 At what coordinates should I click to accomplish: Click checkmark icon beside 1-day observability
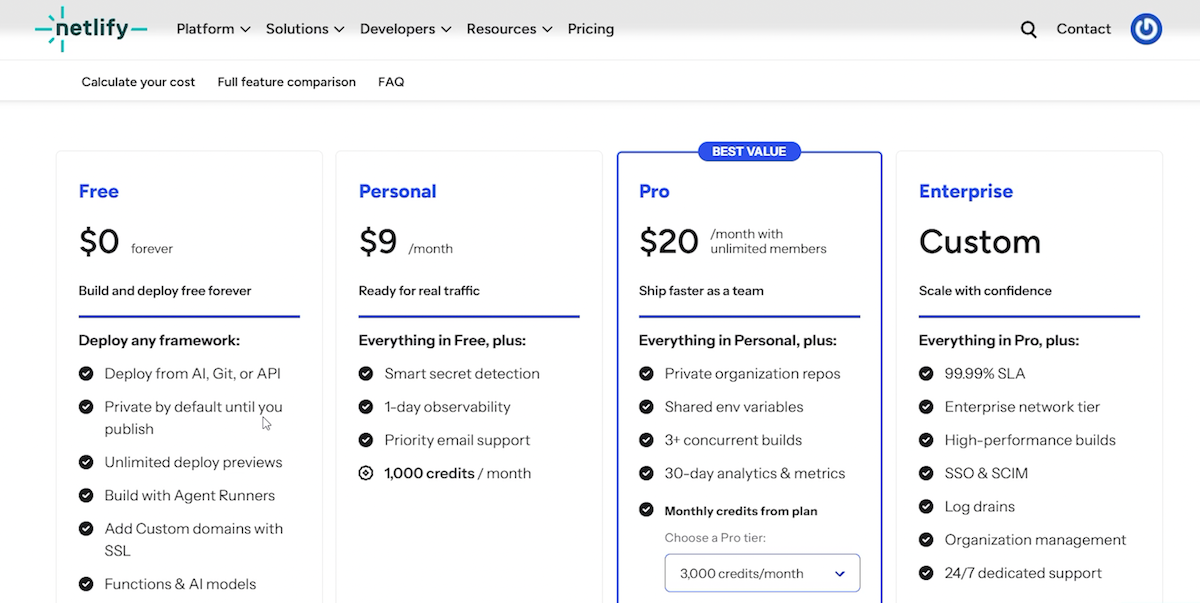click(x=366, y=407)
